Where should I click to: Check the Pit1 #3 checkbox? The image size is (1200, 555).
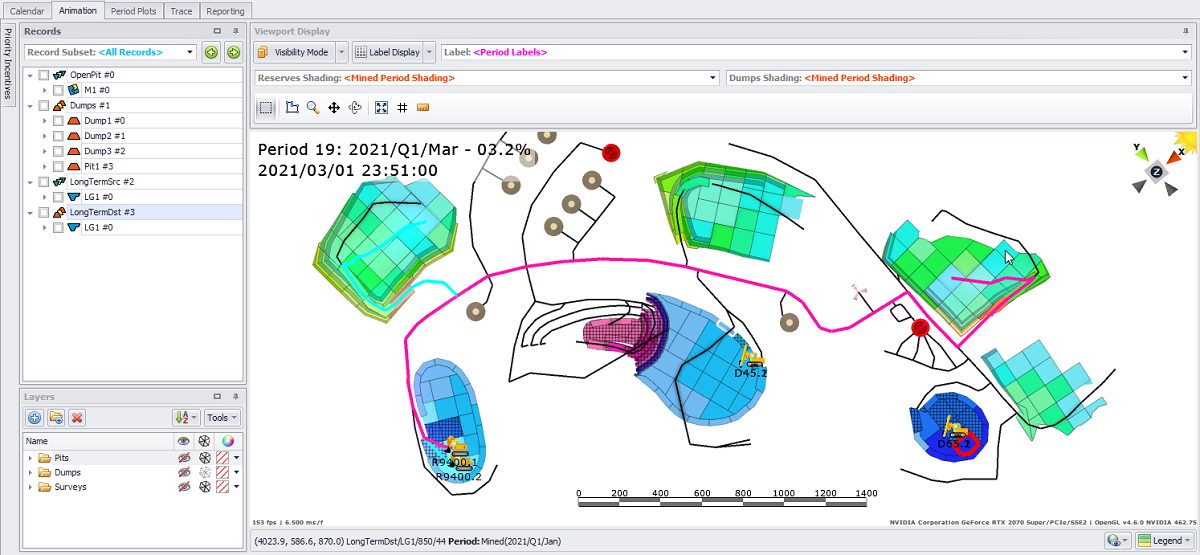(58, 166)
